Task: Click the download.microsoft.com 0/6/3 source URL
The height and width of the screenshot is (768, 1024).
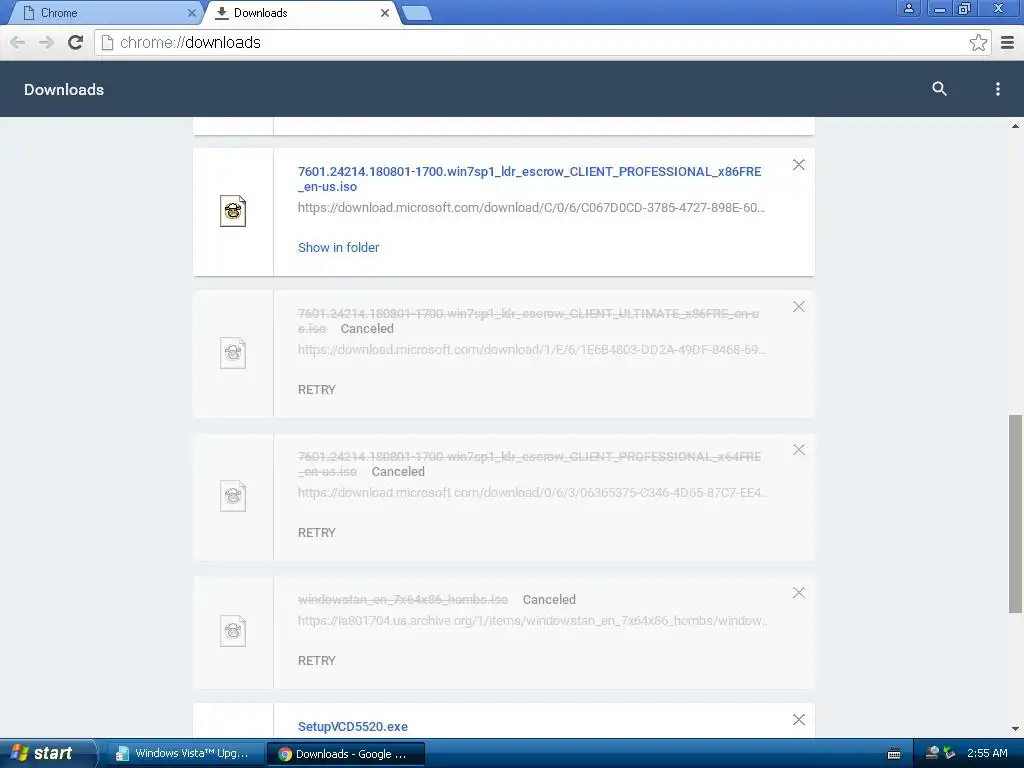Action: click(532, 492)
